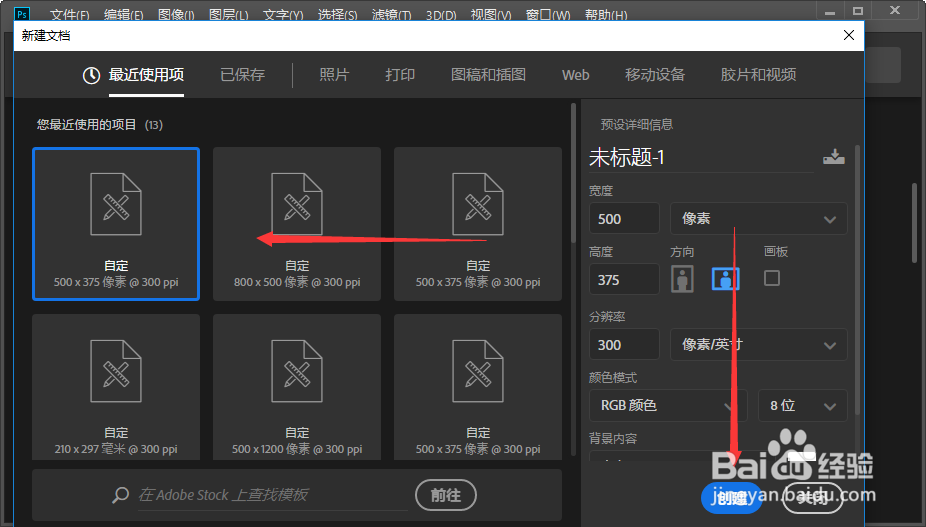Open the 帮助(H) menu
Image resolution: width=926 pixels, height=527 pixels.
pyautogui.click(x=606, y=14)
